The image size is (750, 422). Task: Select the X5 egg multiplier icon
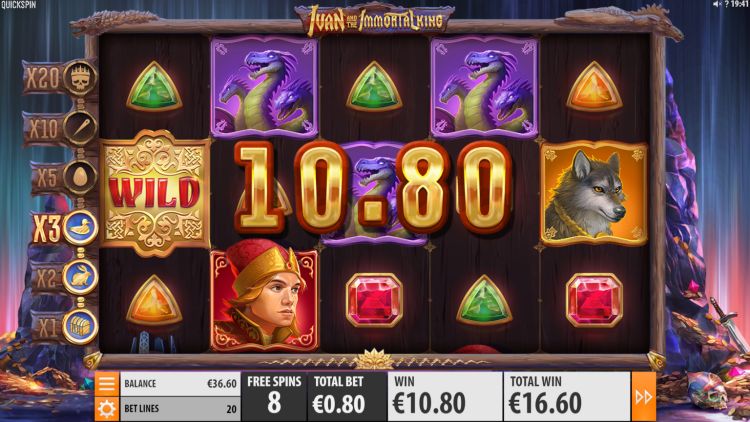click(79, 177)
